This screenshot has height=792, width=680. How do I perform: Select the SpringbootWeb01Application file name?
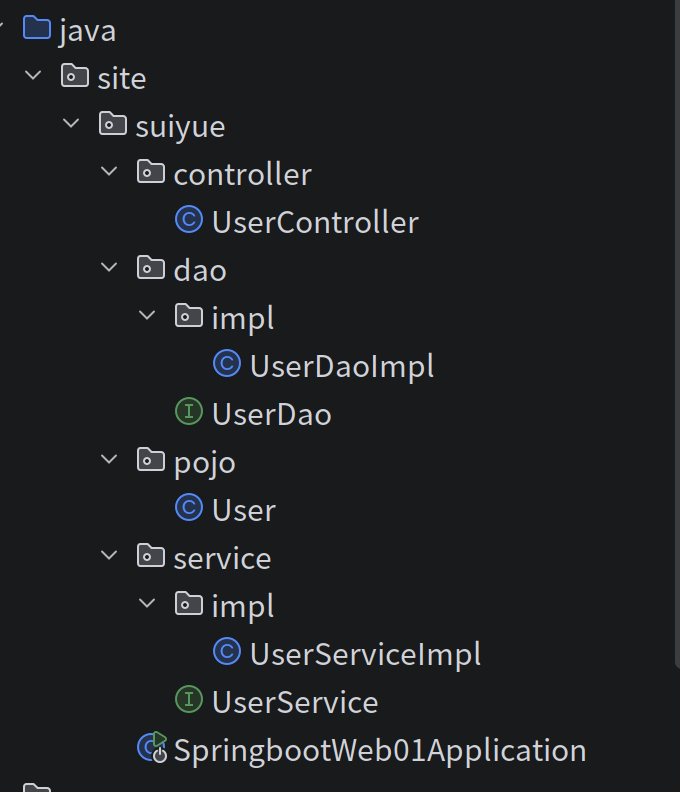(380, 750)
